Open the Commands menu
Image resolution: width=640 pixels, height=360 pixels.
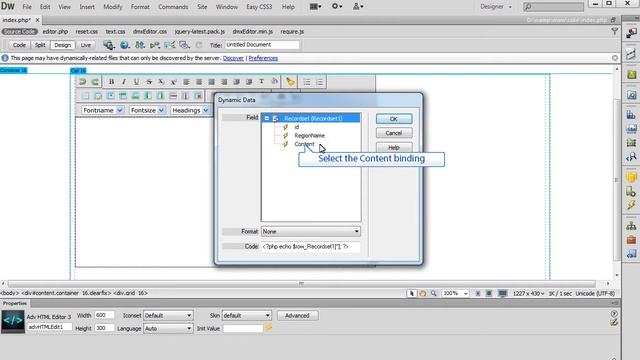[x=173, y=7]
